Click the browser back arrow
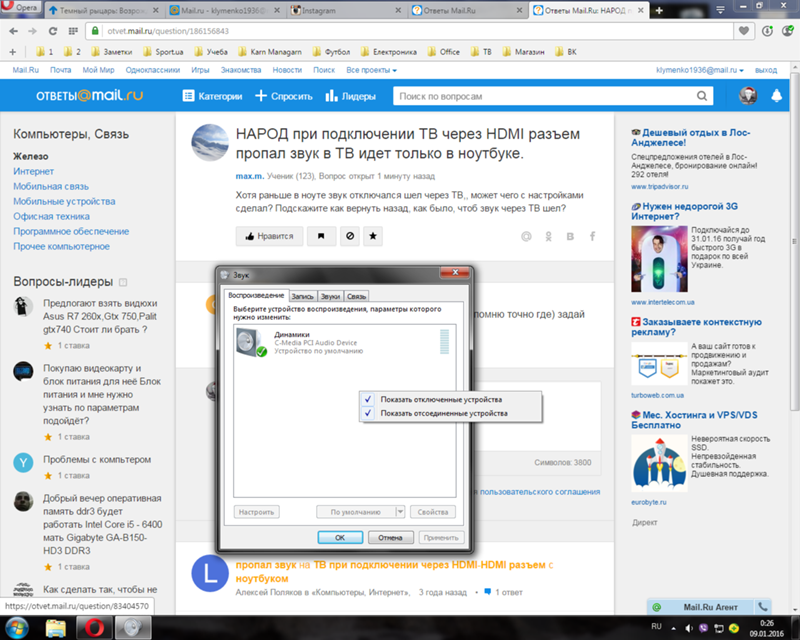The height and width of the screenshot is (640, 800). click(13, 31)
